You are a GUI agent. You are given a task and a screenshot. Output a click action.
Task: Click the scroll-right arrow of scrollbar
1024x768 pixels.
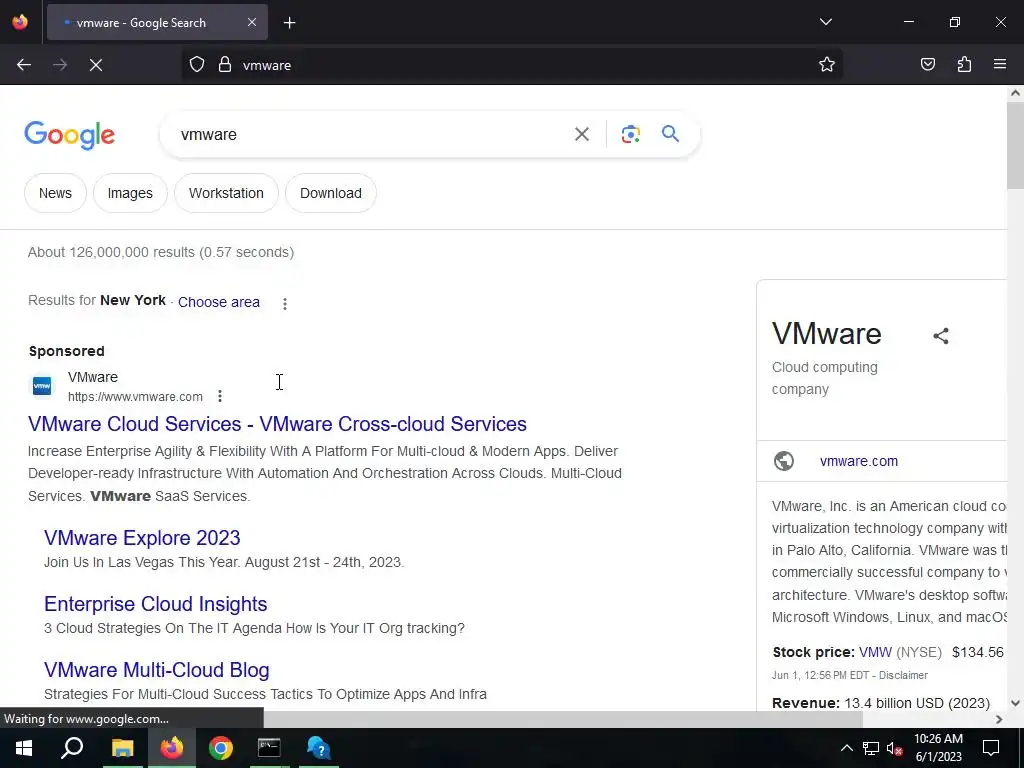(999, 719)
